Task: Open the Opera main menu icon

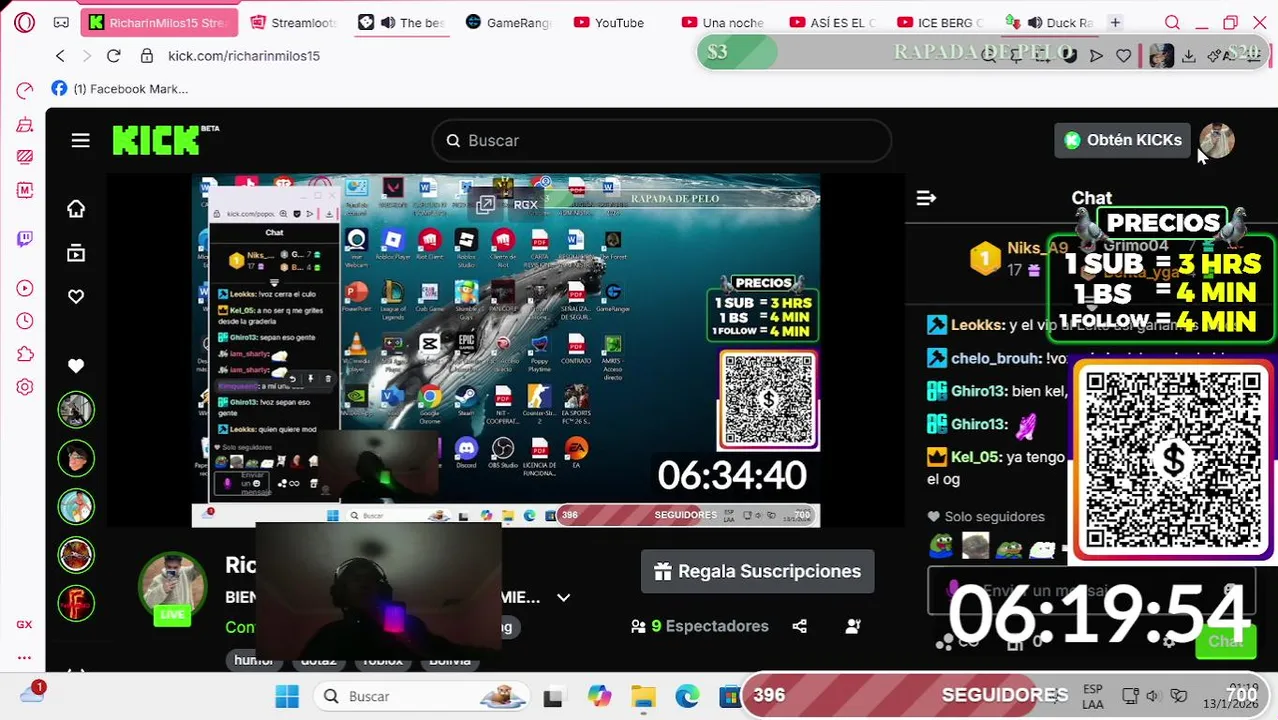Action: [25, 22]
